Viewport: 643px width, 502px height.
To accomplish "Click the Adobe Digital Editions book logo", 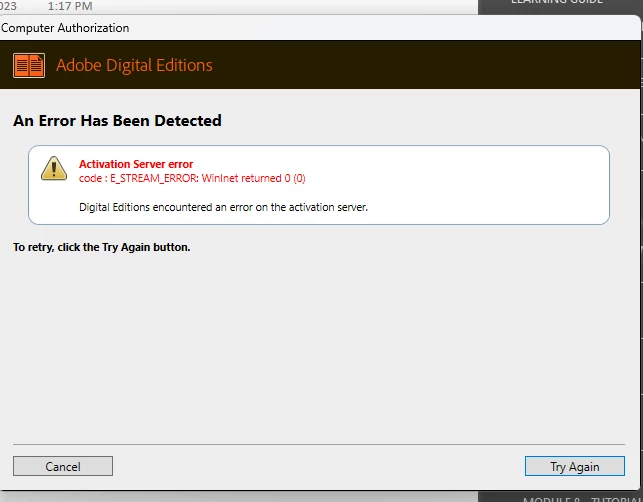I will 29,65.
